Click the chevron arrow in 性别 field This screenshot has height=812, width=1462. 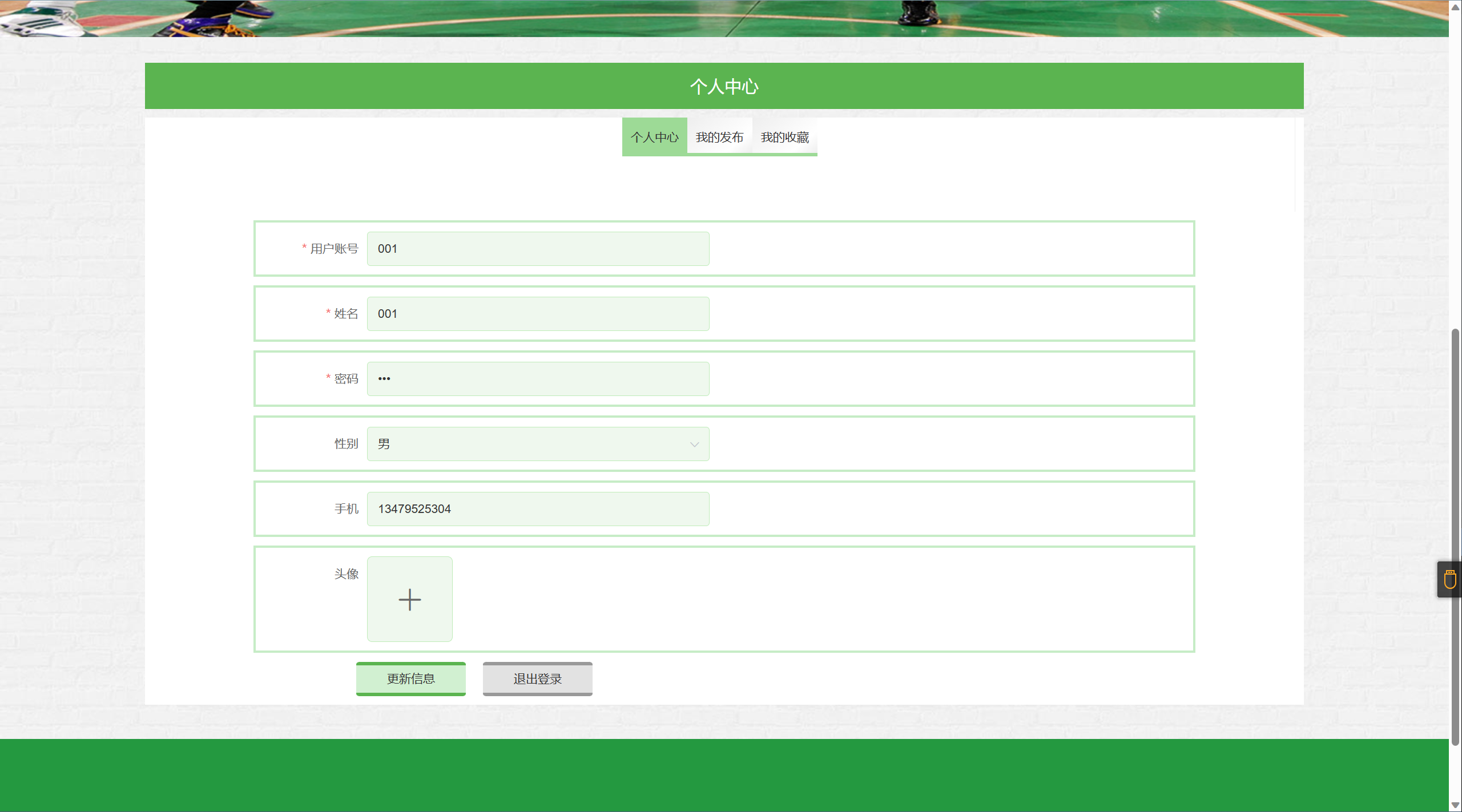coord(694,444)
